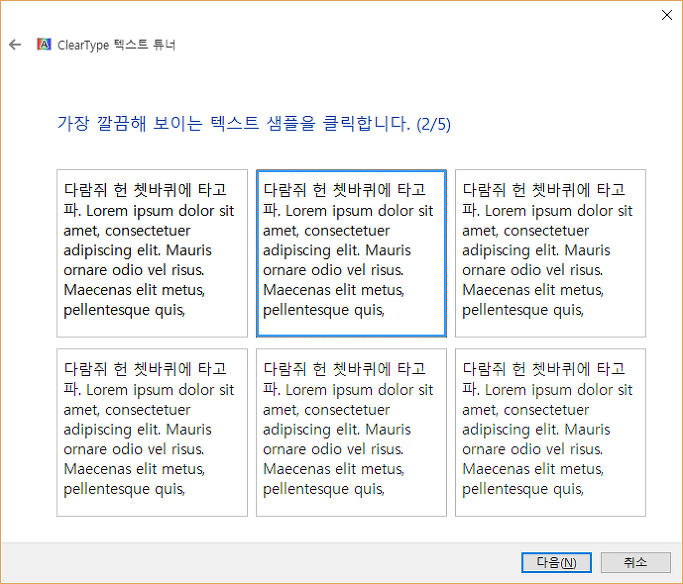The height and width of the screenshot is (584, 683).
Task: Select the top-right text sample
Action: [551, 253]
